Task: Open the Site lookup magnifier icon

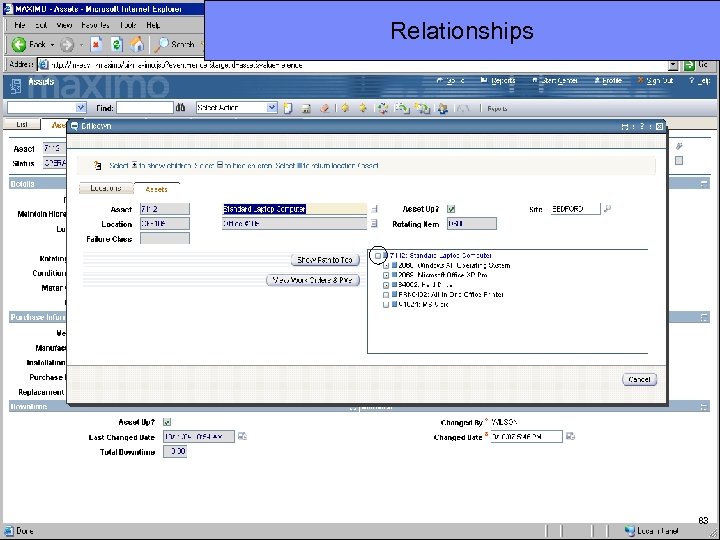Action: tap(608, 209)
